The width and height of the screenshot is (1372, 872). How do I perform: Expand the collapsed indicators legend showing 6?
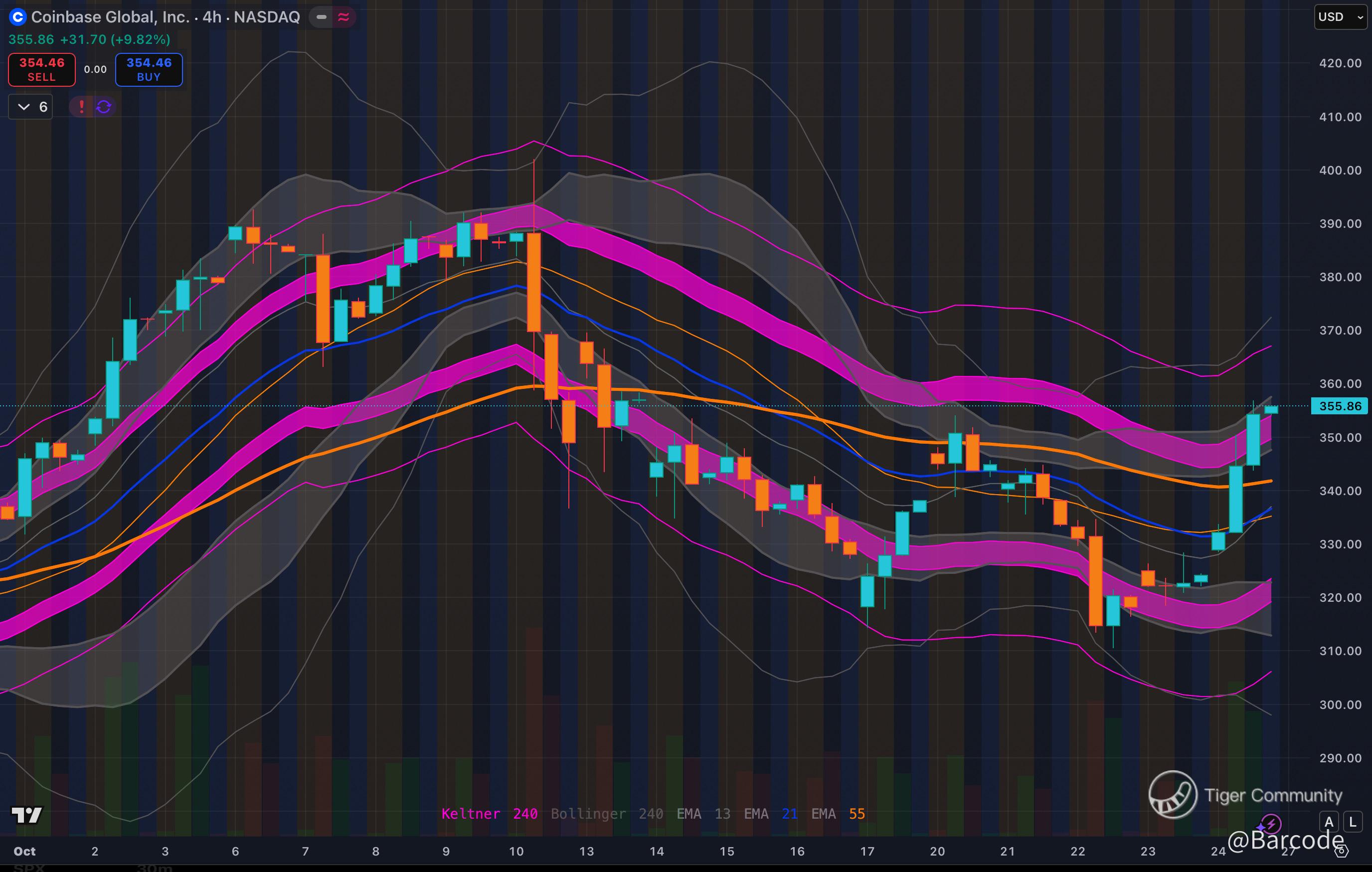coord(31,107)
